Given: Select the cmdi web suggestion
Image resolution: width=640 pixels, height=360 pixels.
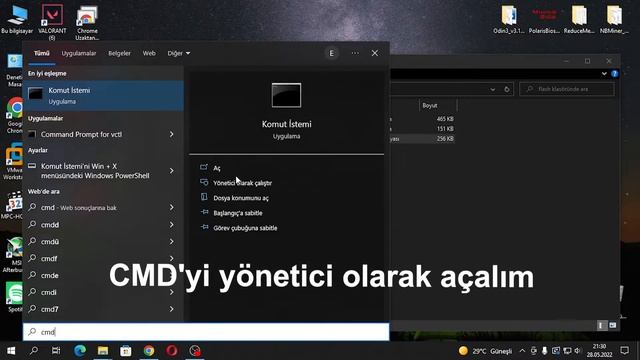Looking at the screenshot, I should click(96, 292).
